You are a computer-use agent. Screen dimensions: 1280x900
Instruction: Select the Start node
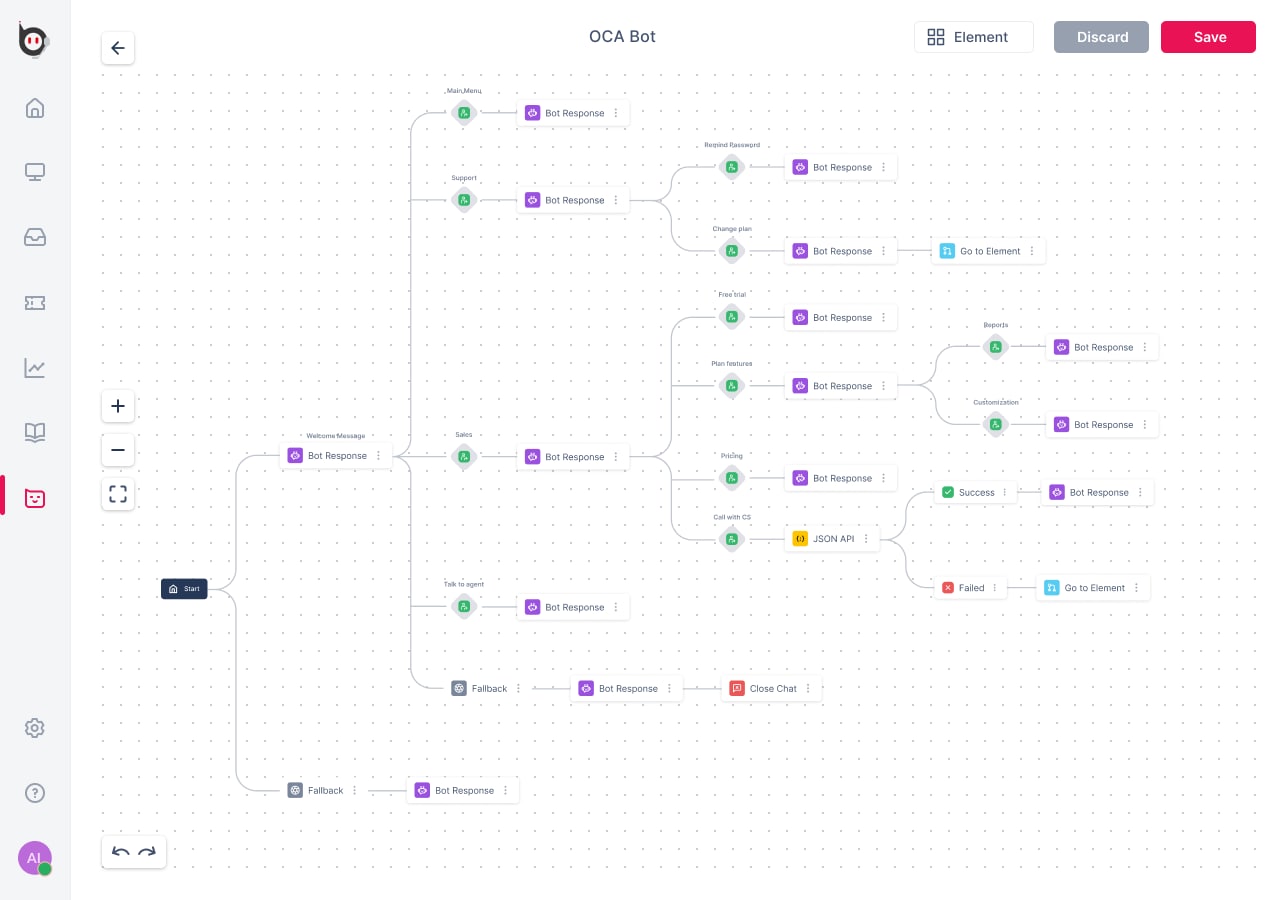click(x=184, y=589)
